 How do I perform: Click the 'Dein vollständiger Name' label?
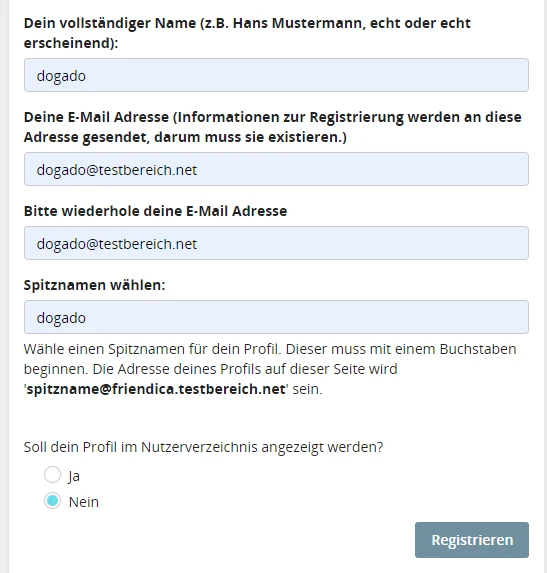[247, 33]
